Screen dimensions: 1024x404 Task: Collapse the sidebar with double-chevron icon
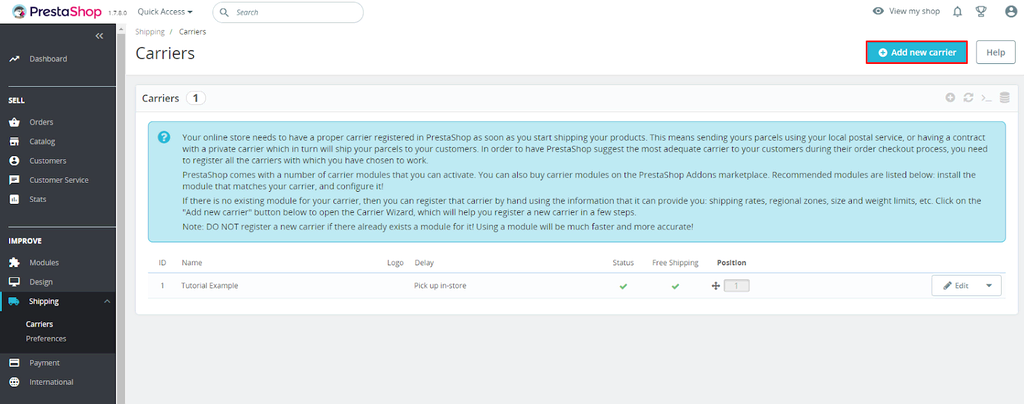point(99,36)
